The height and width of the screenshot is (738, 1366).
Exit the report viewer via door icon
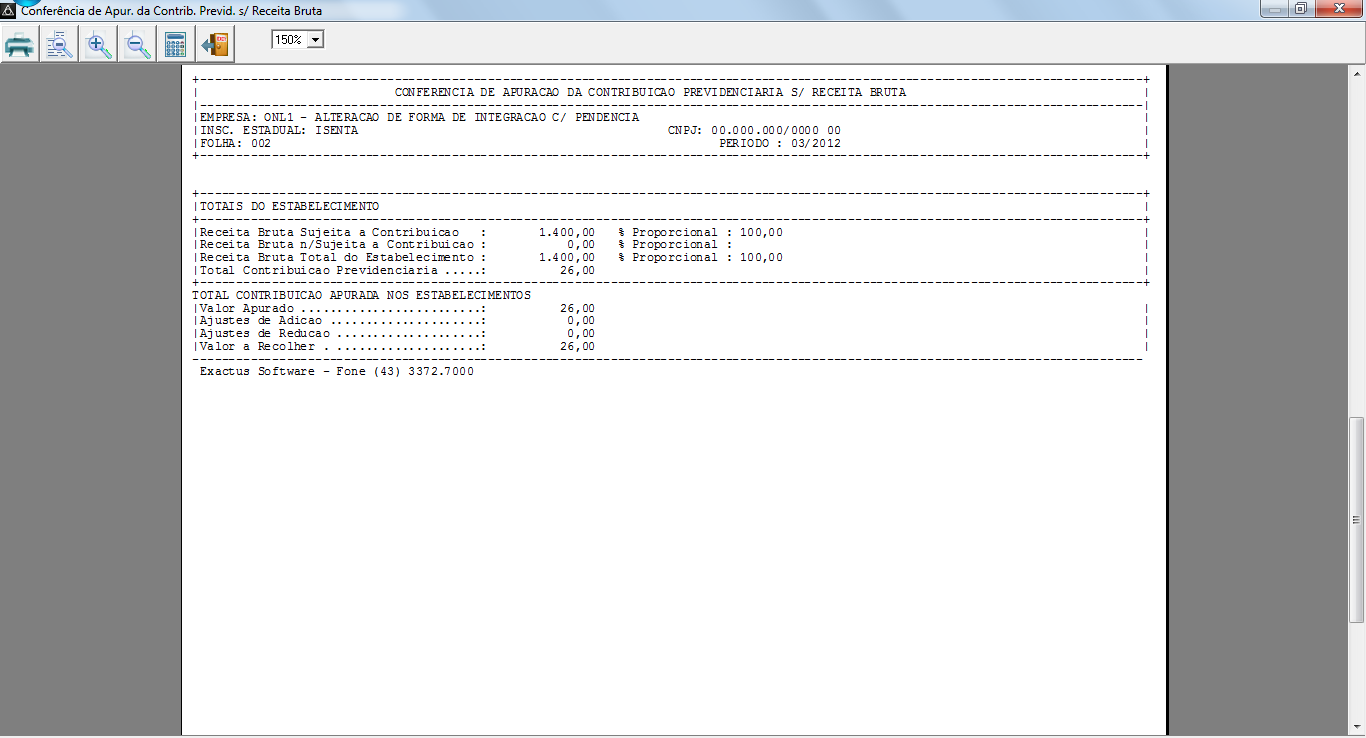[215, 44]
